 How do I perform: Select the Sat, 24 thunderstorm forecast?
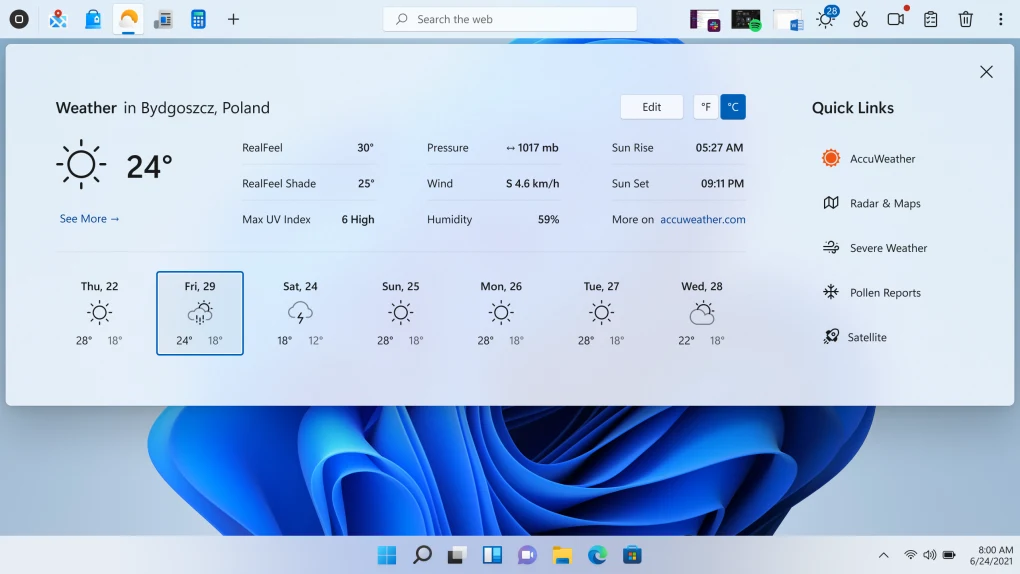pos(300,313)
